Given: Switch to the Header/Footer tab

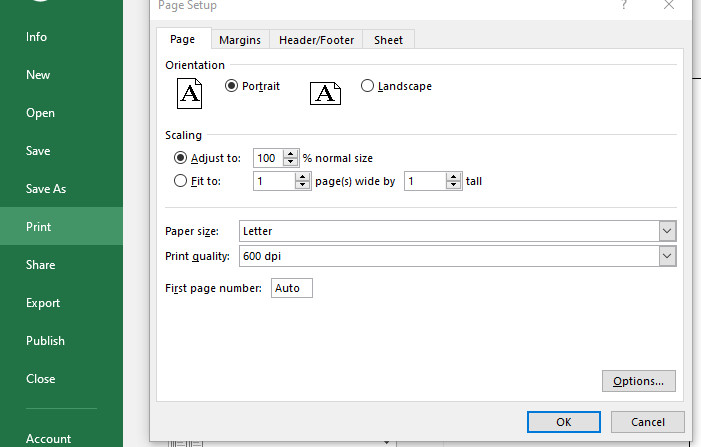Looking at the screenshot, I should 316,40.
